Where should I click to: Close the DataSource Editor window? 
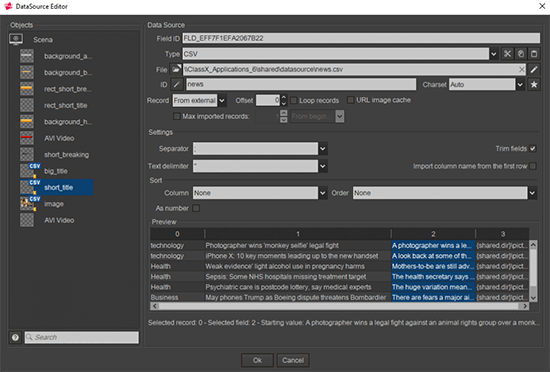(x=542, y=6)
